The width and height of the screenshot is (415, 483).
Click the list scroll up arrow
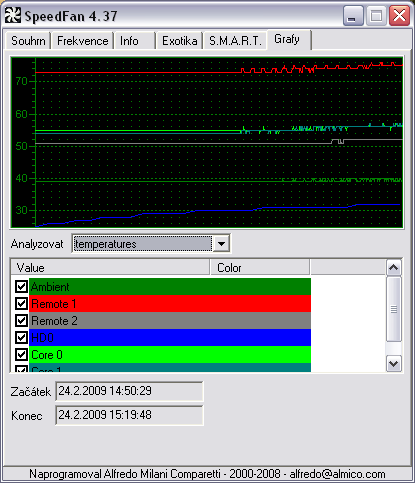tap(394, 267)
